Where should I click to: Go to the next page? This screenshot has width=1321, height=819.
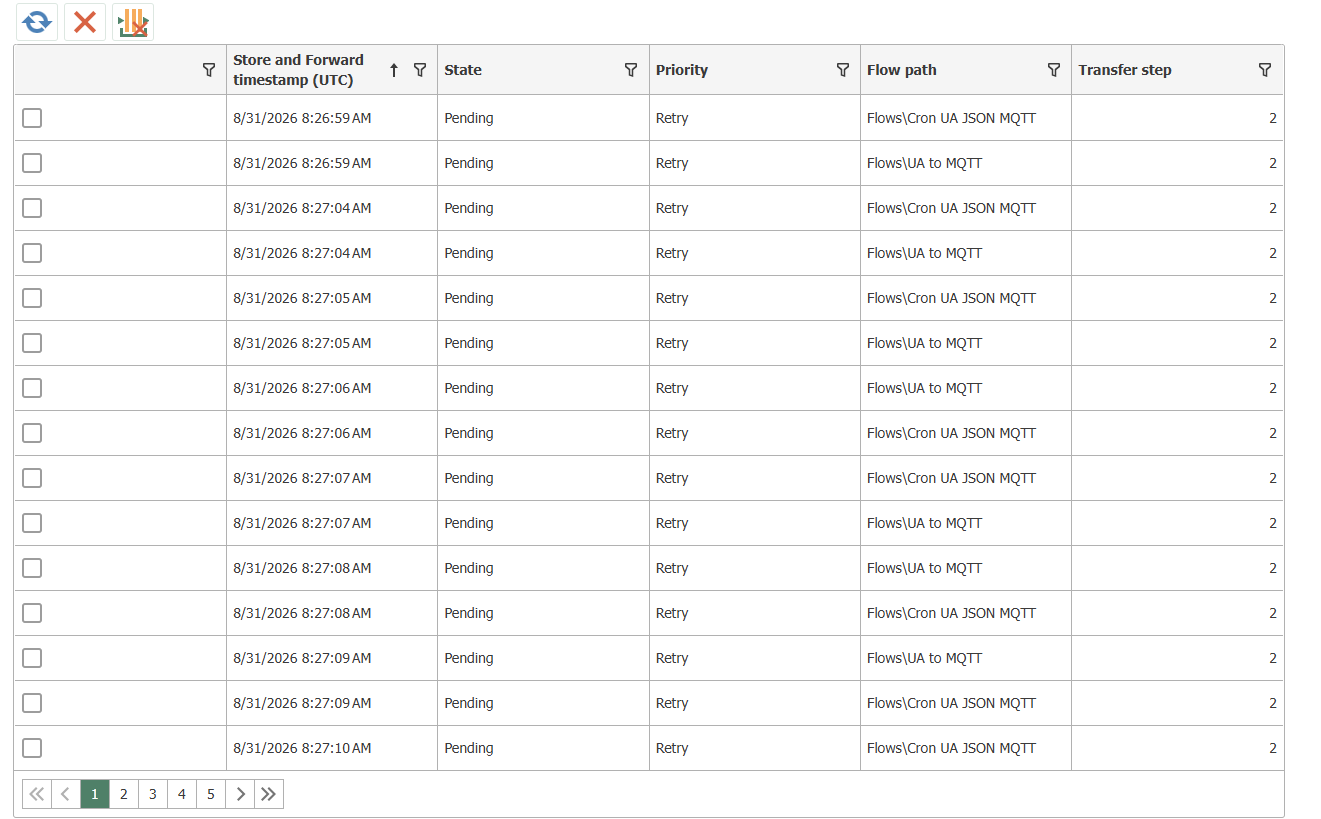click(240, 794)
